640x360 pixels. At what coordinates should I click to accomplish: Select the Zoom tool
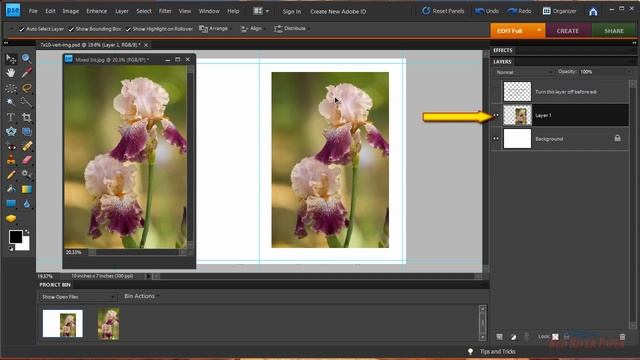pyautogui.click(x=27, y=59)
